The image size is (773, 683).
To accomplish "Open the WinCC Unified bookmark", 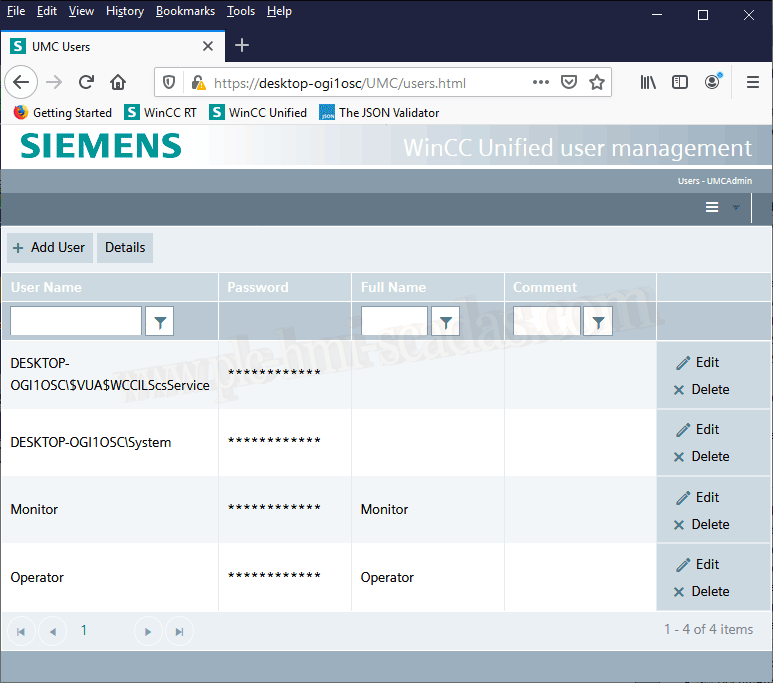I will point(259,113).
